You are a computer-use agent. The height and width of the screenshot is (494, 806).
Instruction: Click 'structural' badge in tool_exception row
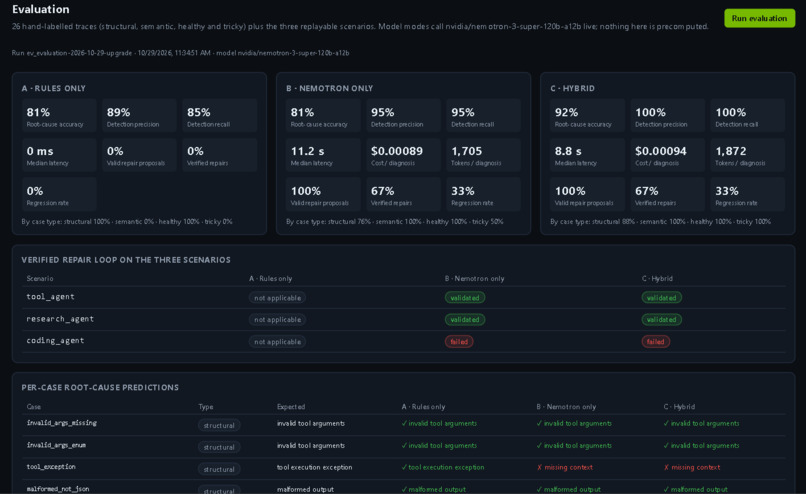pos(219,469)
